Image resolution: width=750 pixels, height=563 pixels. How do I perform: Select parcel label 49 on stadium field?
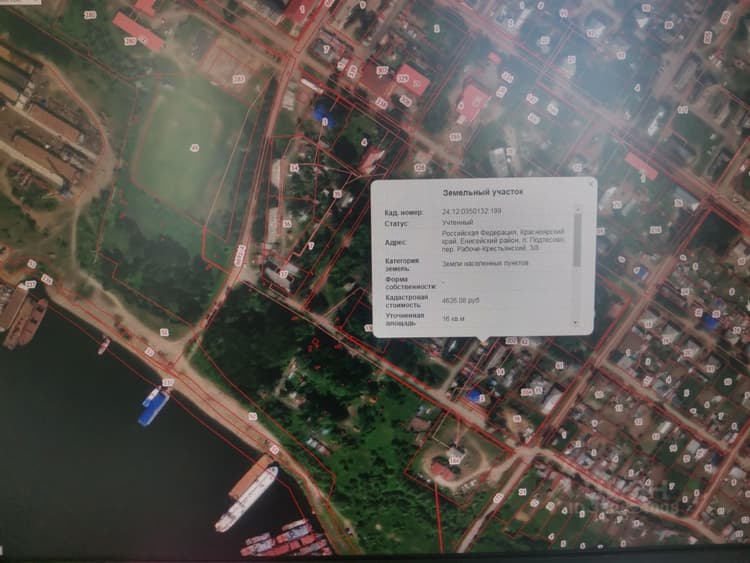coord(194,148)
